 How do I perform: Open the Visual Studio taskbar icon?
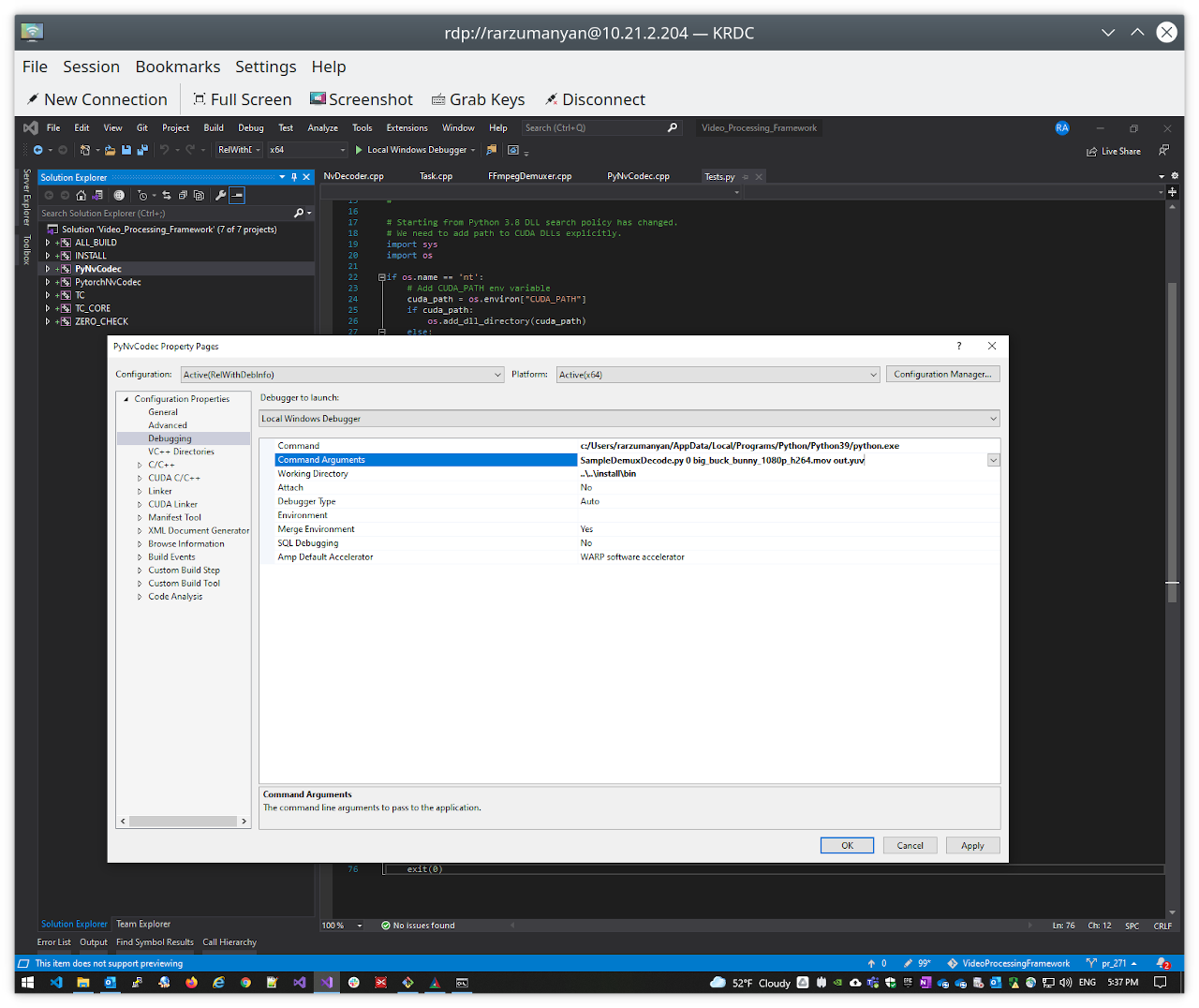coord(326,983)
